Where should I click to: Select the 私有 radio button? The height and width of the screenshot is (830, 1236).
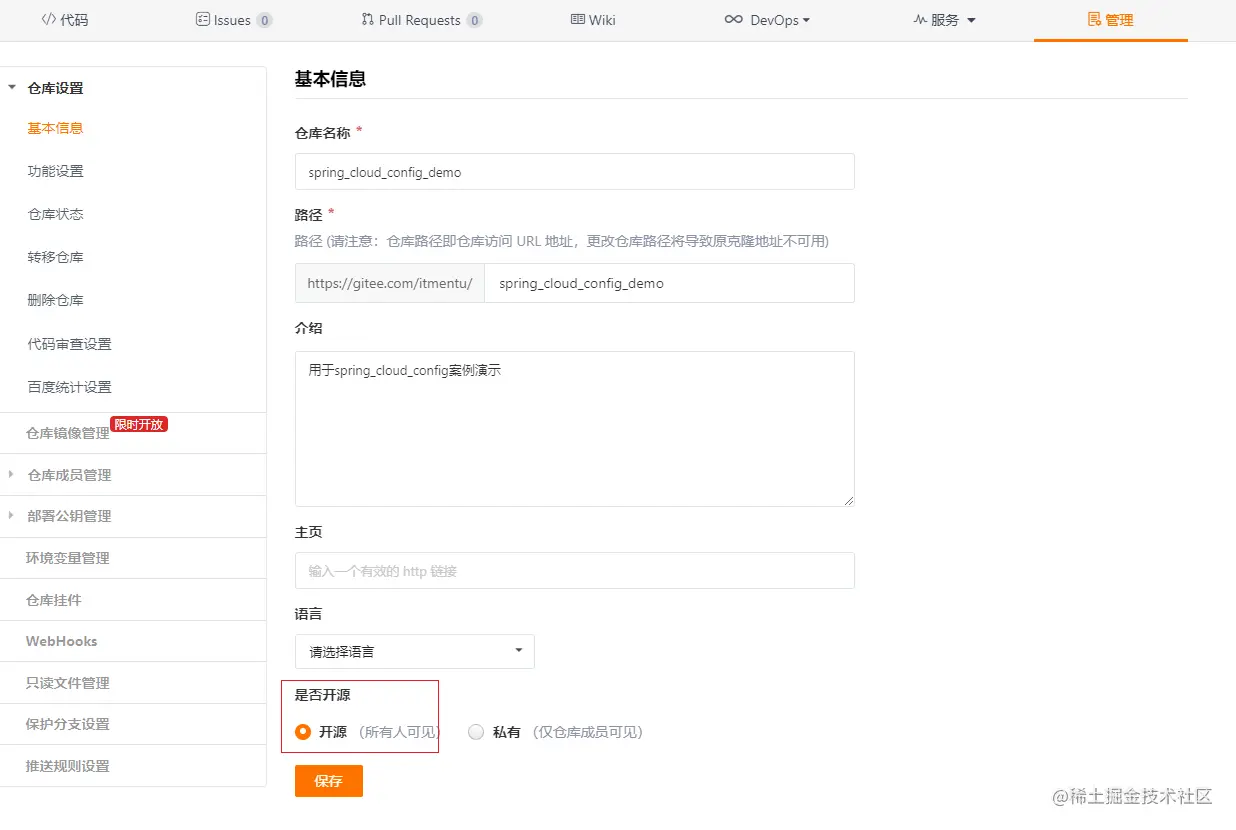[476, 732]
